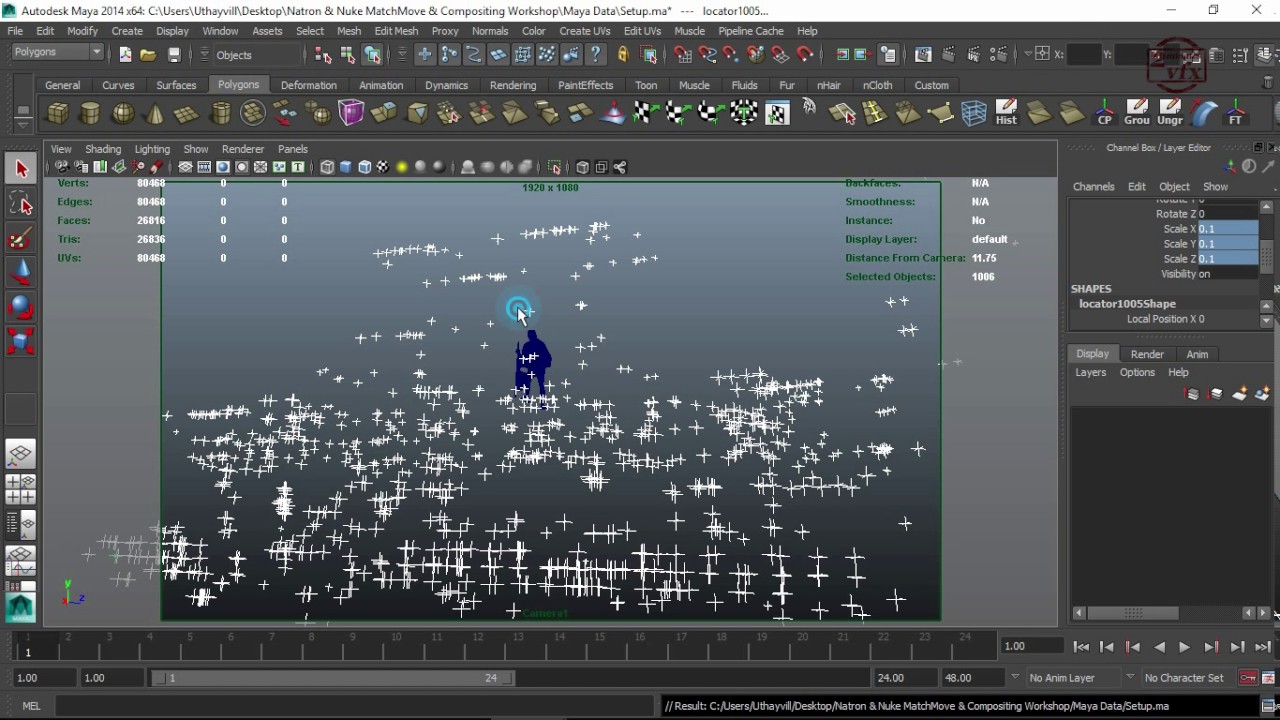
Task: Toggle textured display checker icon
Action: pos(383,167)
